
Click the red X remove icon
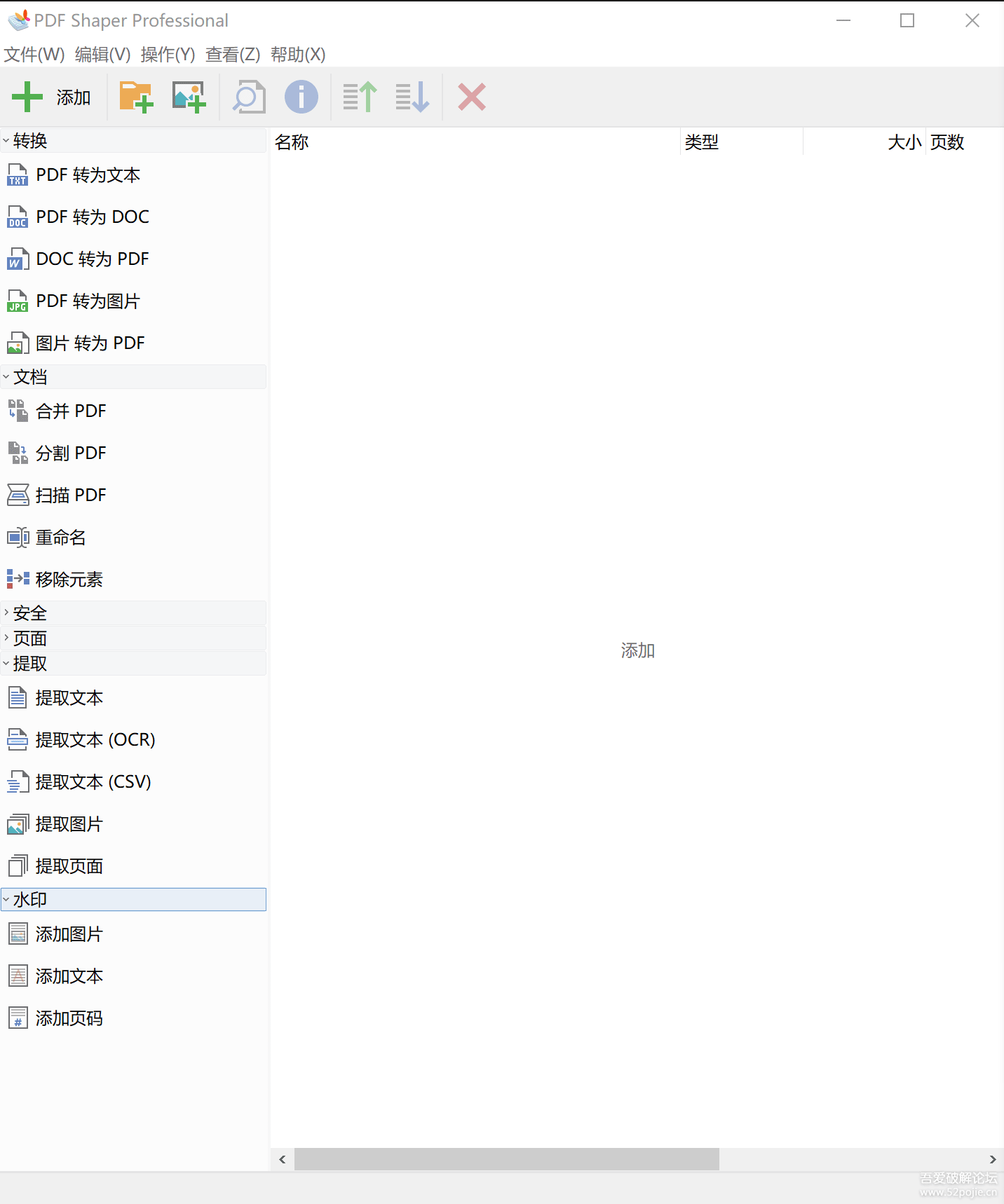coord(472,97)
